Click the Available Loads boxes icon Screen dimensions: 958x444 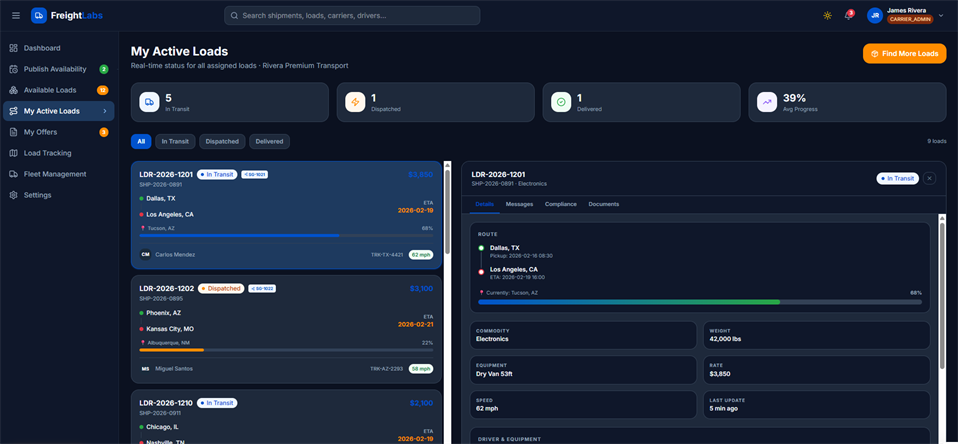coord(13,90)
